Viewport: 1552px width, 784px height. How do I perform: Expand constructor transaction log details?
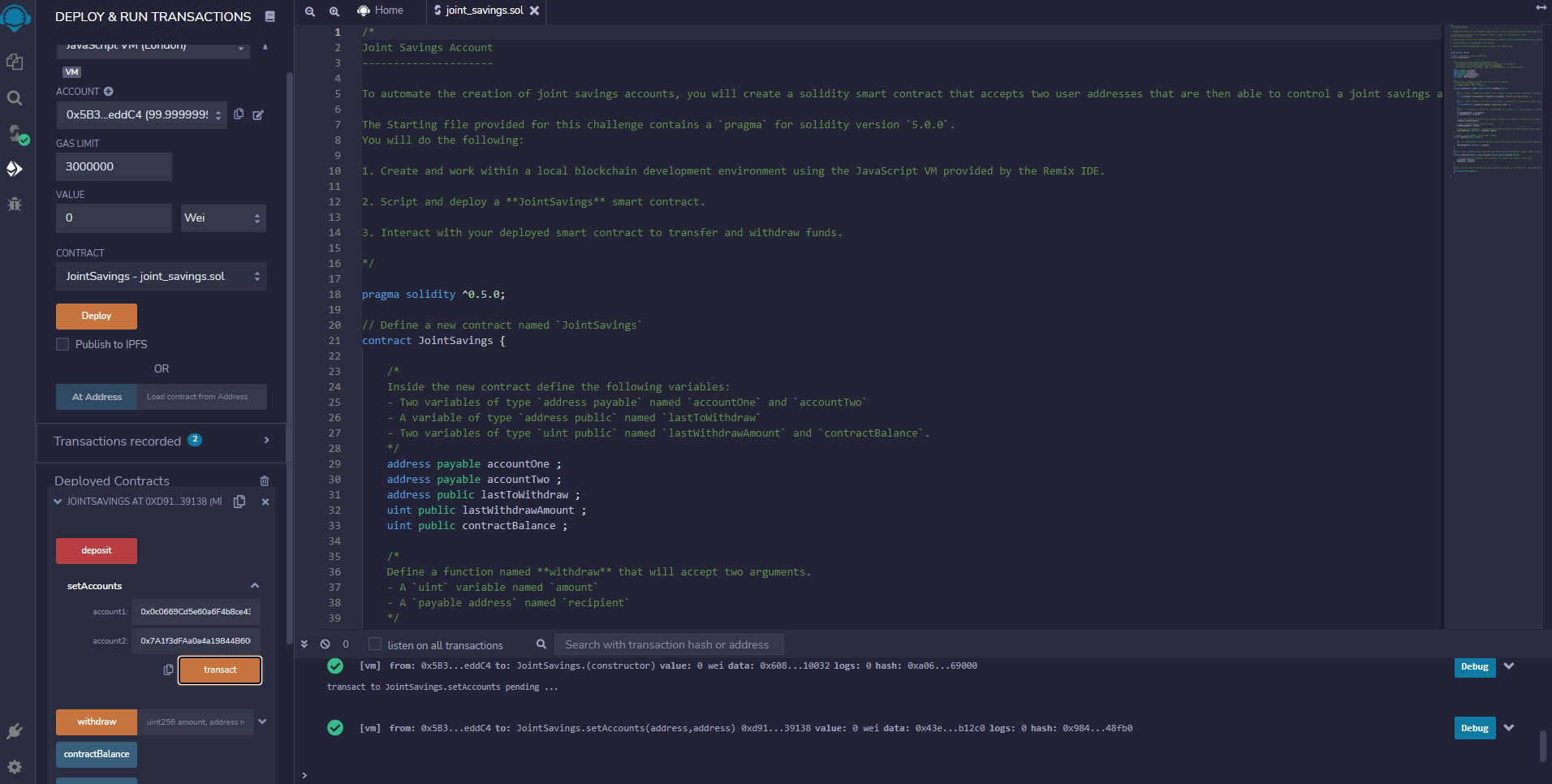point(1509,666)
